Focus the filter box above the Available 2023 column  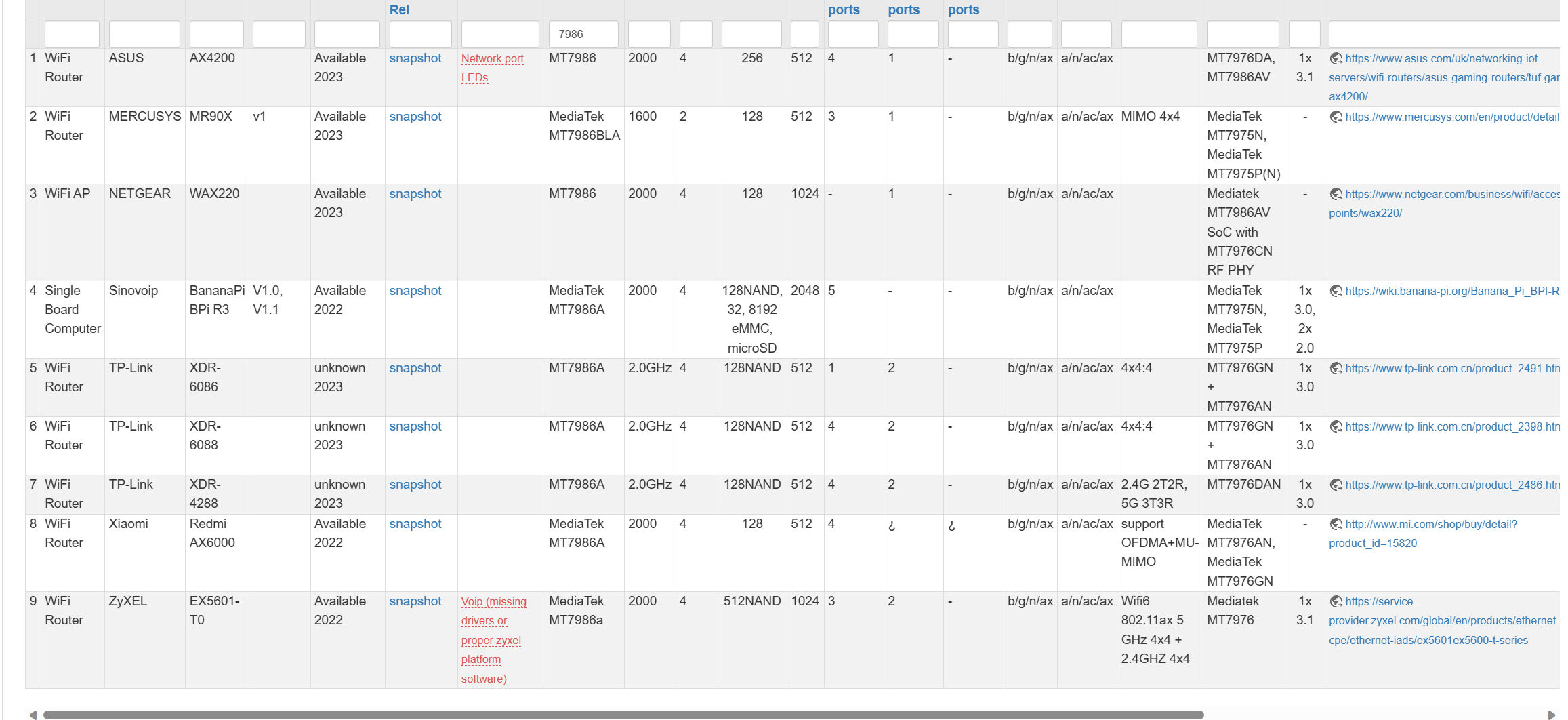click(347, 34)
